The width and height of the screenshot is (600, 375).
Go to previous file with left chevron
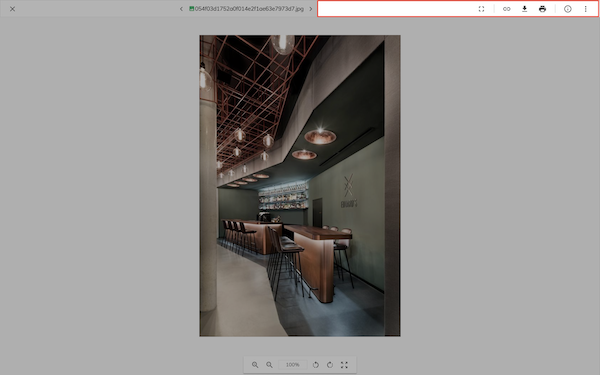point(181,9)
